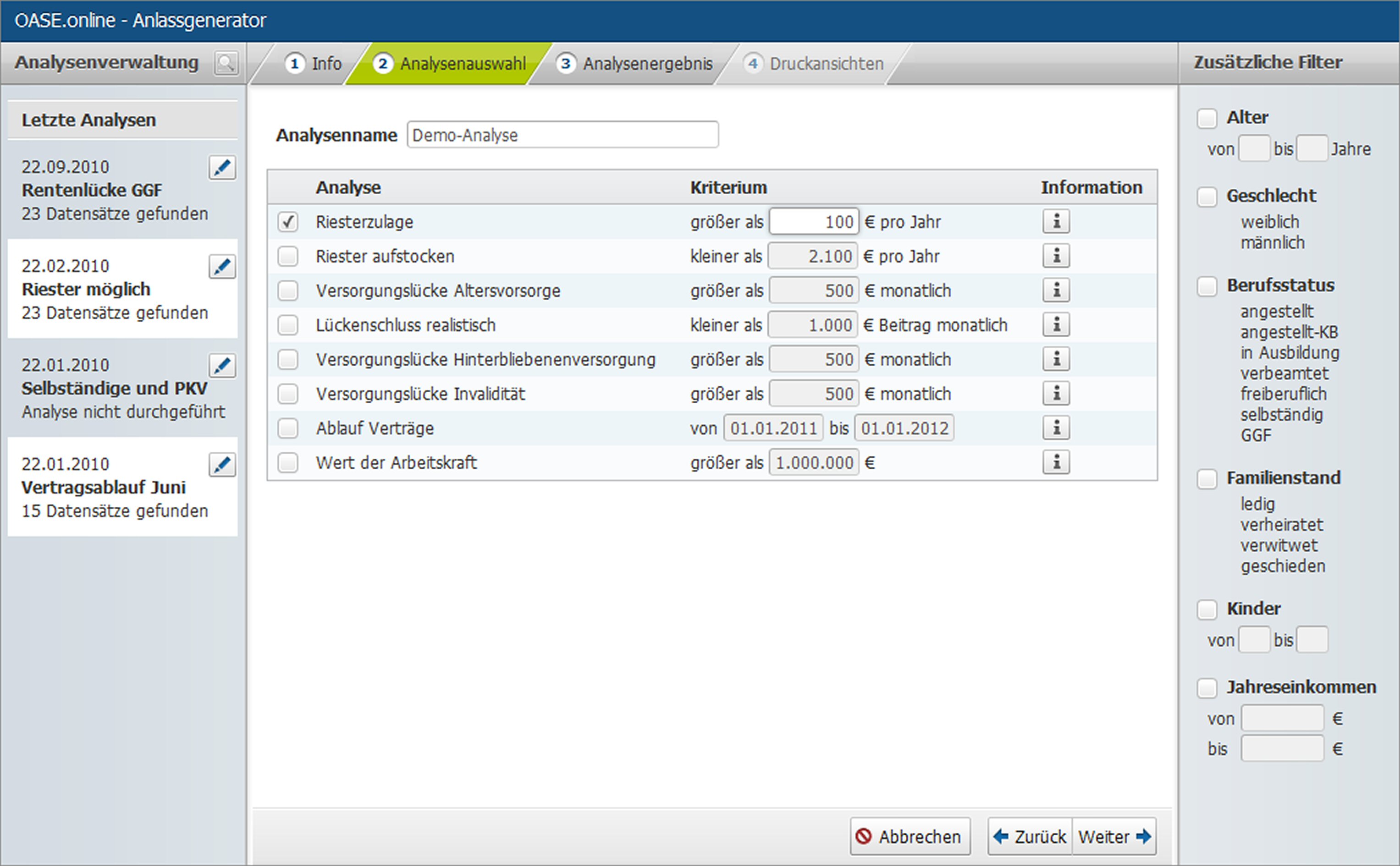Check the Riester aufstocken analysis

tap(287, 256)
